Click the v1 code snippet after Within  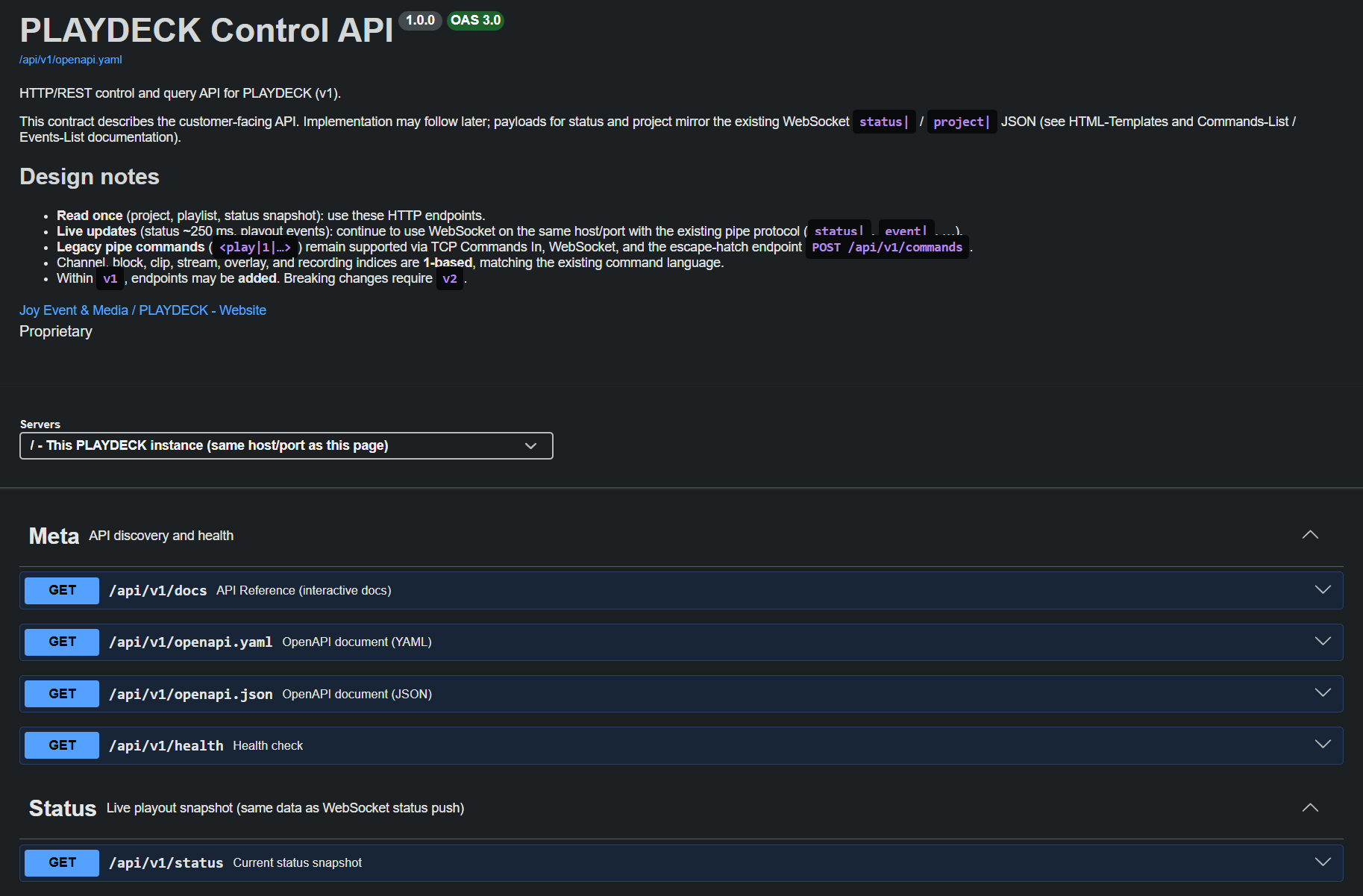(110, 279)
